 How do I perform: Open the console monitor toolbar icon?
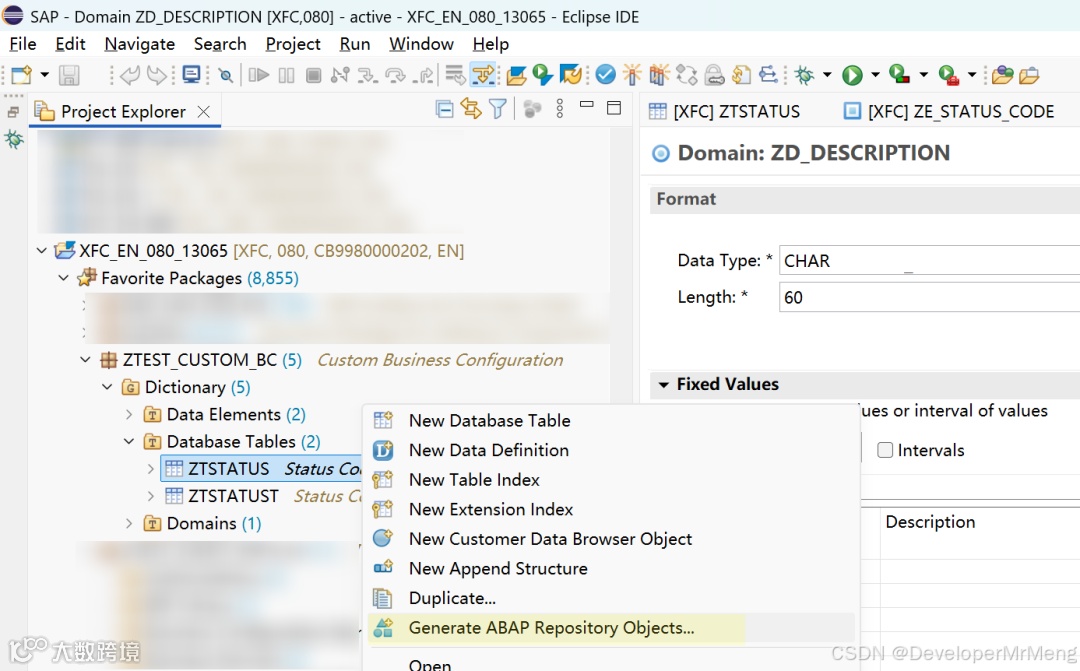pos(191,74)
